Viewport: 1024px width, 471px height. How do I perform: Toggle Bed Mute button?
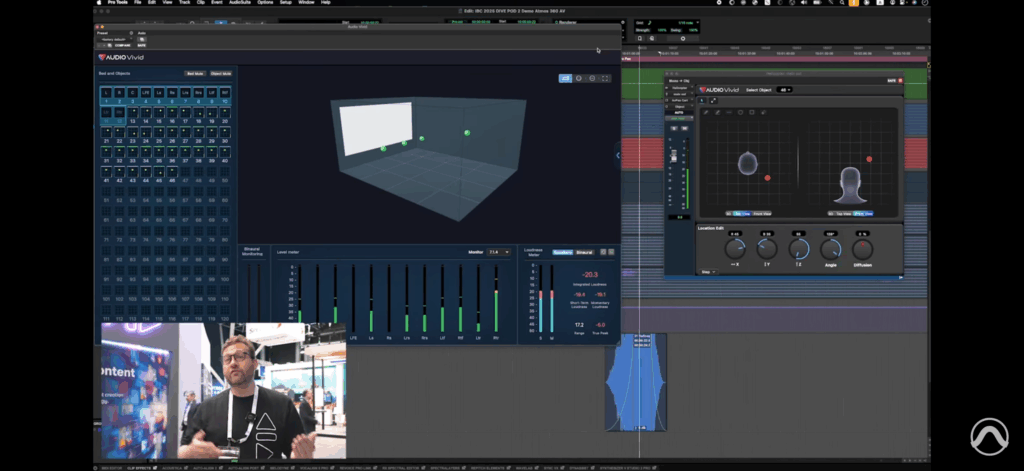pyautogui.click(x=194, y=74)
